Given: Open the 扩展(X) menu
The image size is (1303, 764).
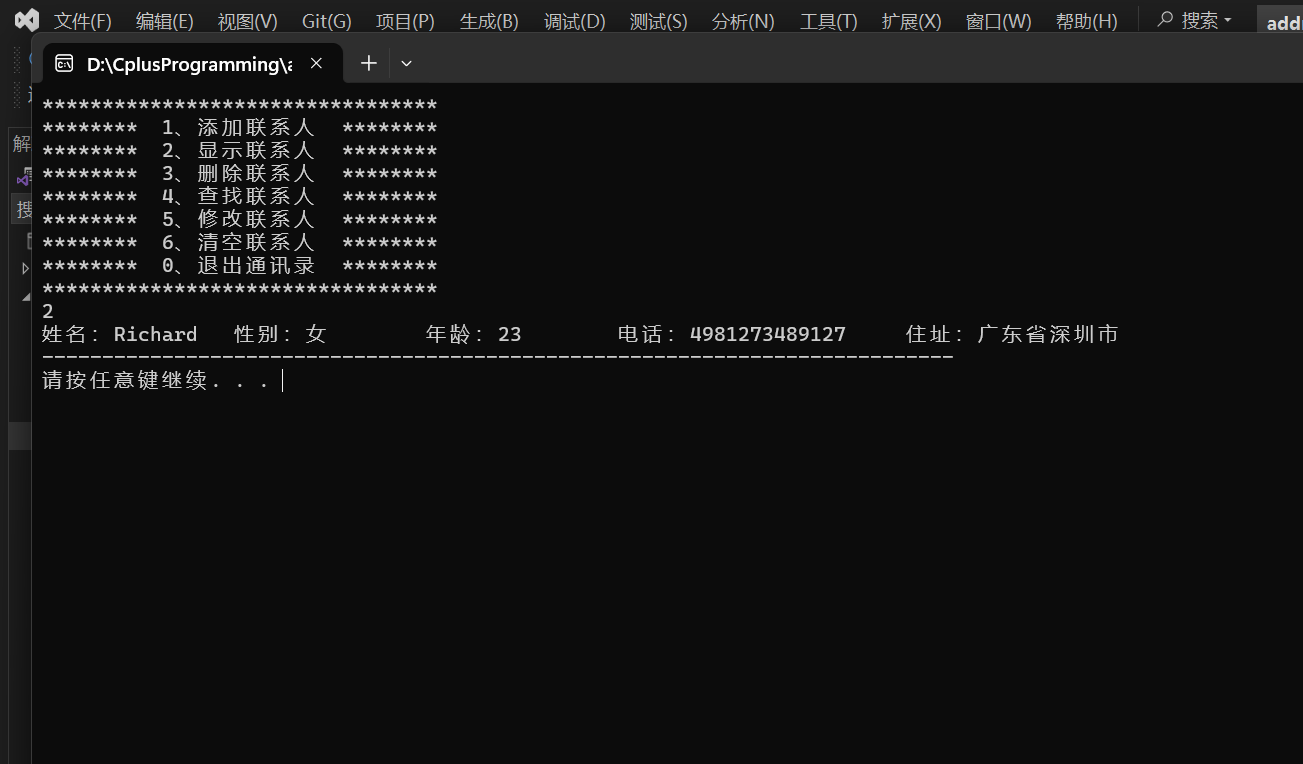Looking at the screenshot, I should coord(912,21).
